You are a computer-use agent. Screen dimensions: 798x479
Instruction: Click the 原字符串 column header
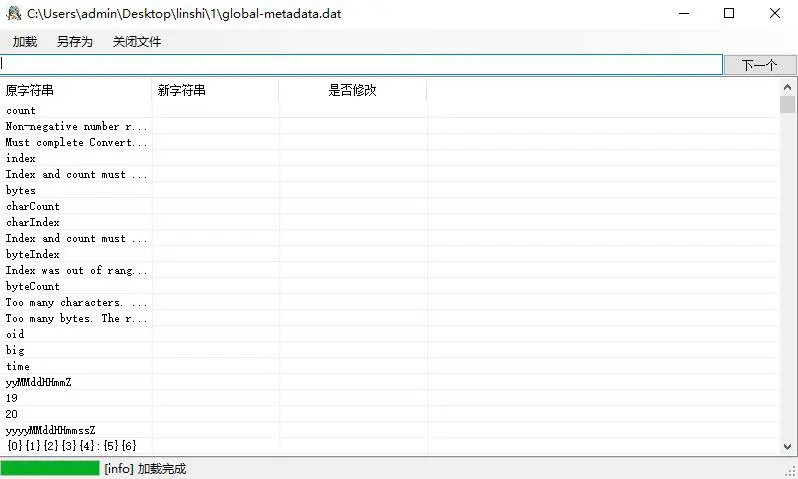75,90
